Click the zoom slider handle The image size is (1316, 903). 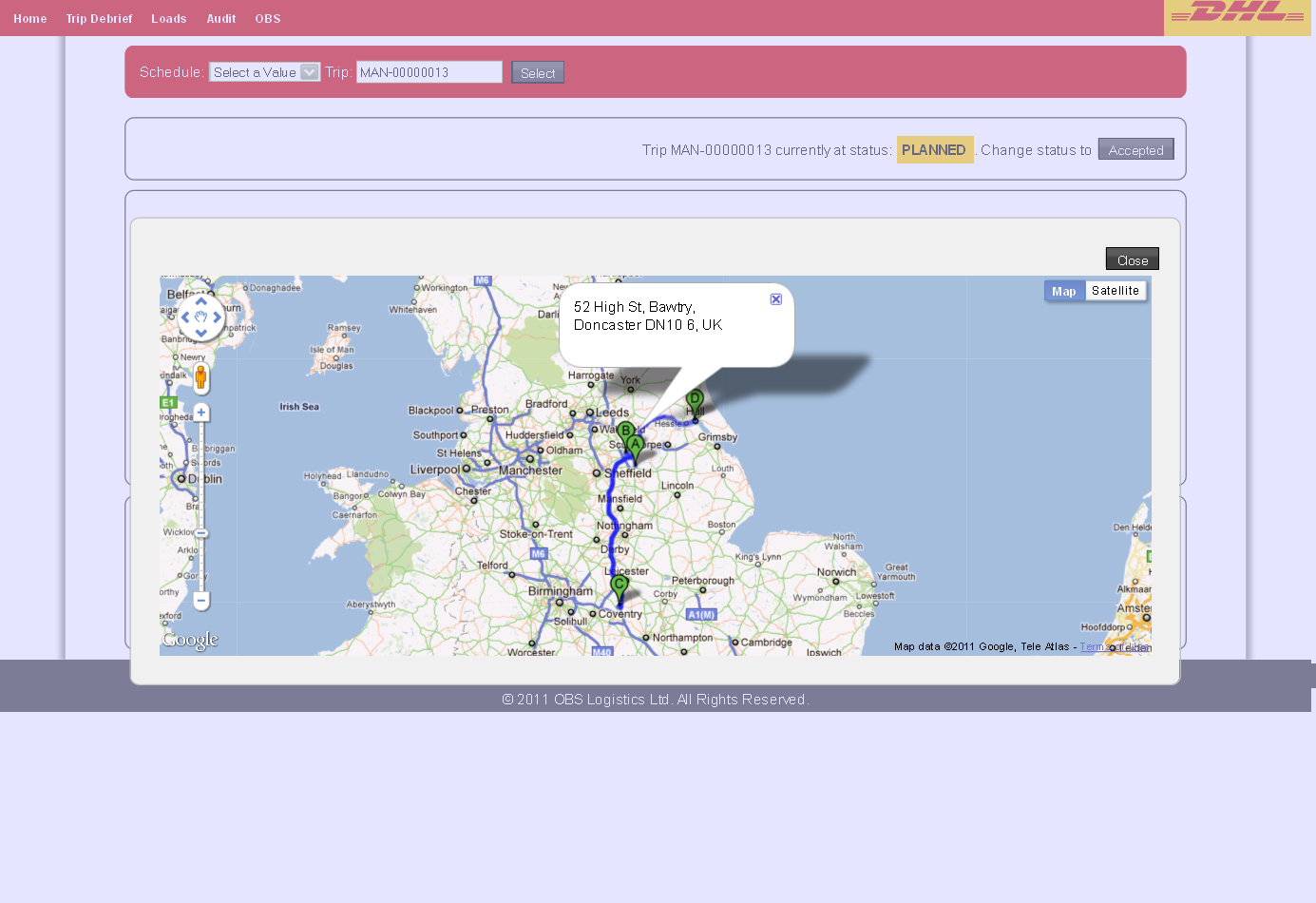(x=201, y=533)
